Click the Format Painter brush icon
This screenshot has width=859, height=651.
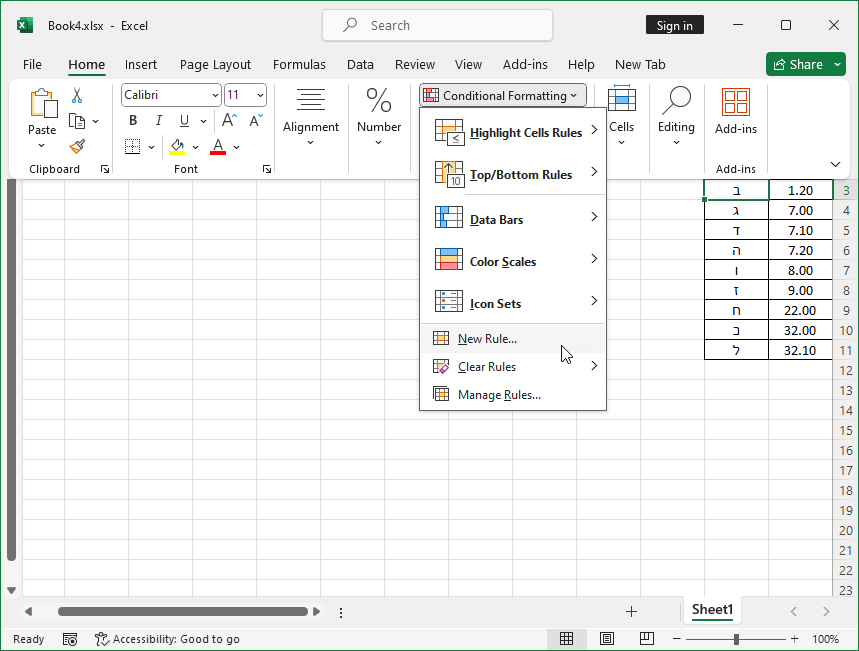(77, 146)
